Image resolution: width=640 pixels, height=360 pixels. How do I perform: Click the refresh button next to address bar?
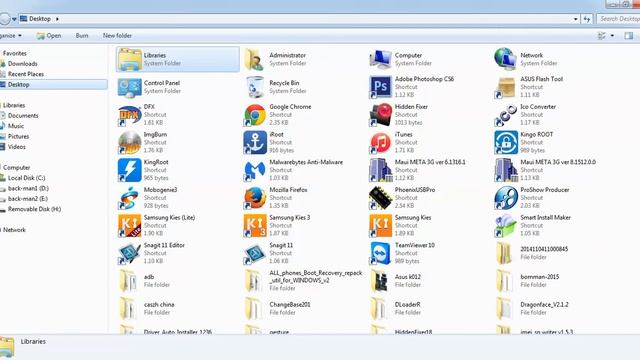(587, 19)
